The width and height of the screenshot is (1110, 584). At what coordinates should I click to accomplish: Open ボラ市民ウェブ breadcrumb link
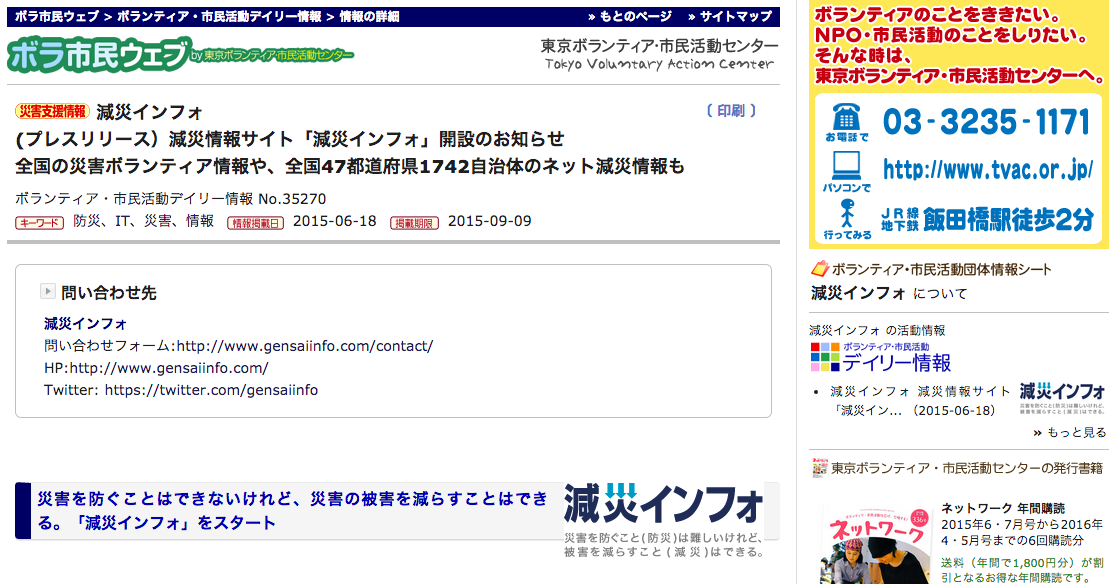56,17
